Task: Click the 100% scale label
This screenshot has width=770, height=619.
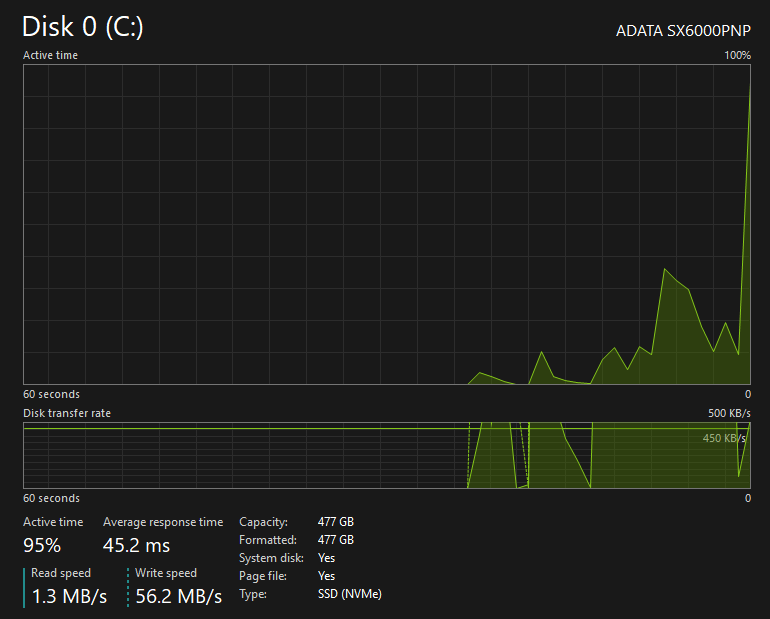Action: click(x=738, y=55)
